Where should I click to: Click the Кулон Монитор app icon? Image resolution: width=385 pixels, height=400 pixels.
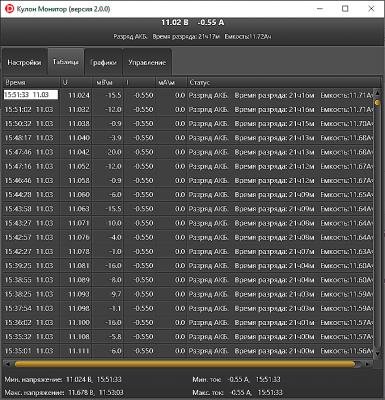[x=9, y=9]
